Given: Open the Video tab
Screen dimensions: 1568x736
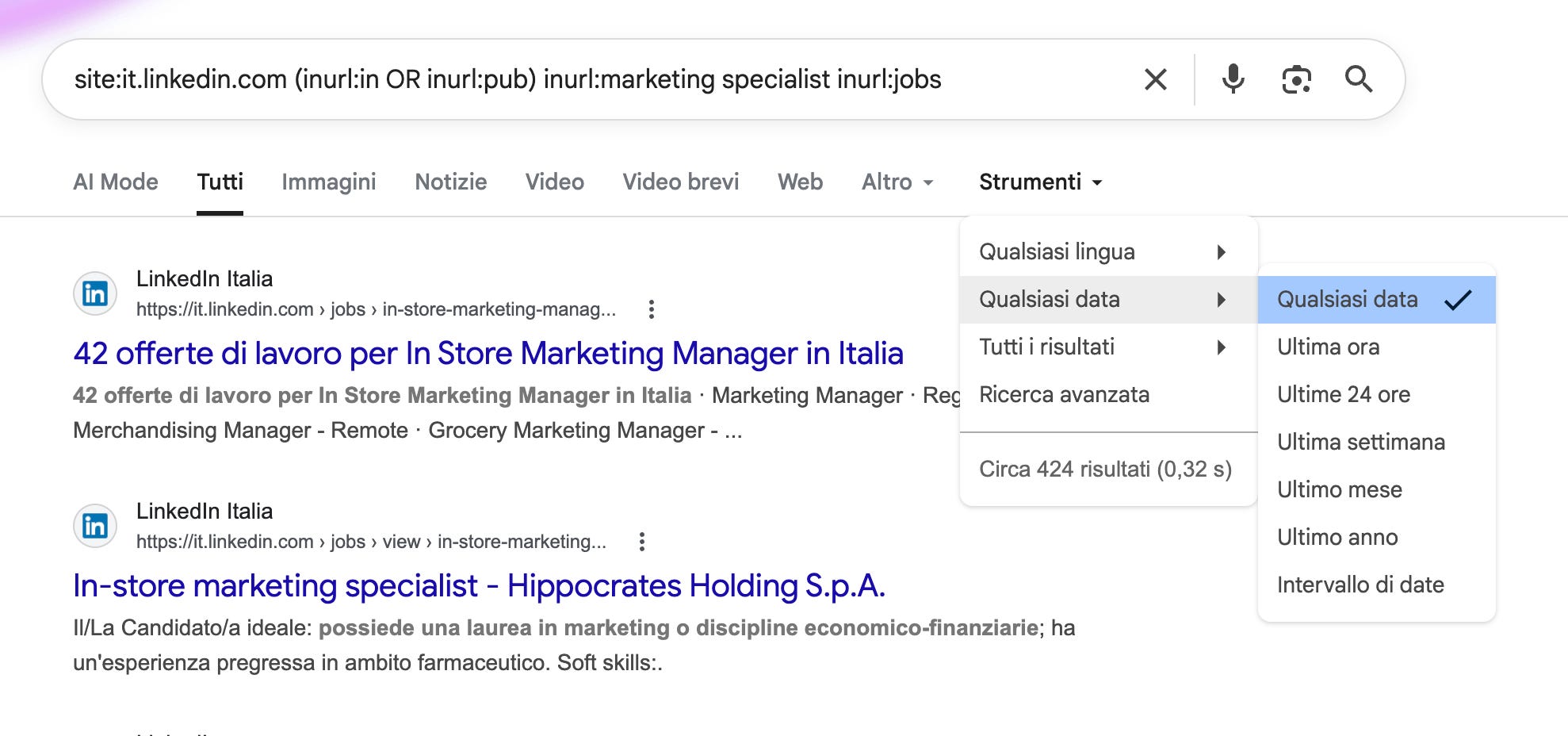Looking at the screenshot, I should [555, 182].
